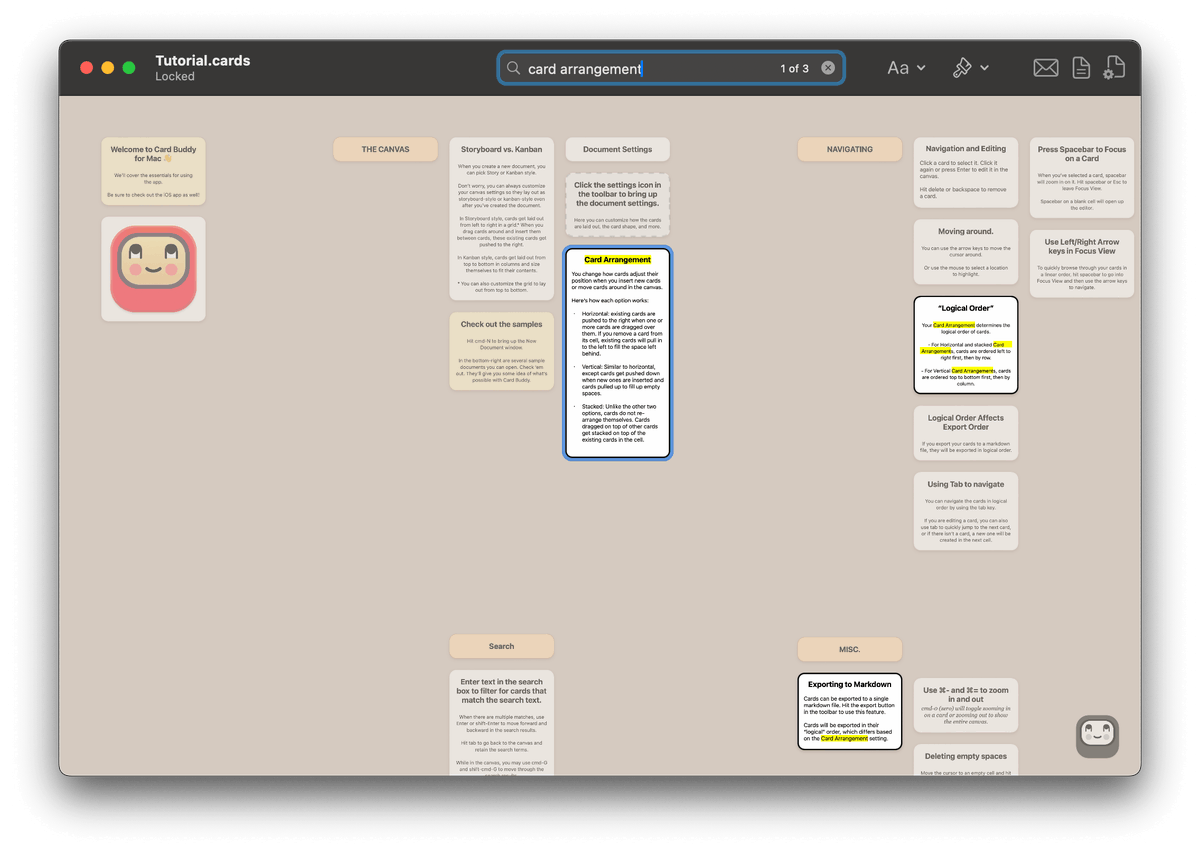Click the '1 of 3' search result counter
Screen dimensions: 1200x854
click(794, 68)
